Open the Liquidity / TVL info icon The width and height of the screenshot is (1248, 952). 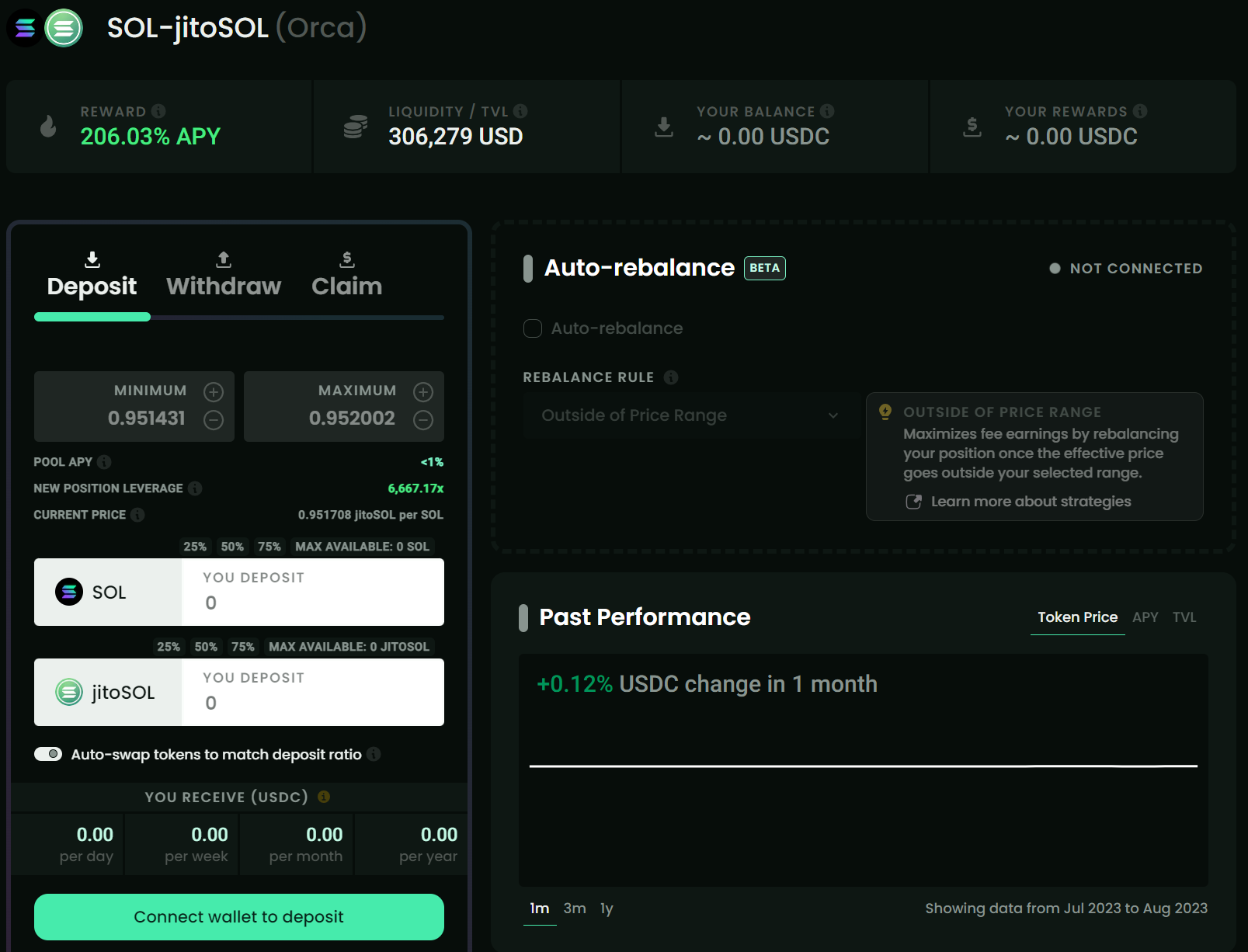520,111
